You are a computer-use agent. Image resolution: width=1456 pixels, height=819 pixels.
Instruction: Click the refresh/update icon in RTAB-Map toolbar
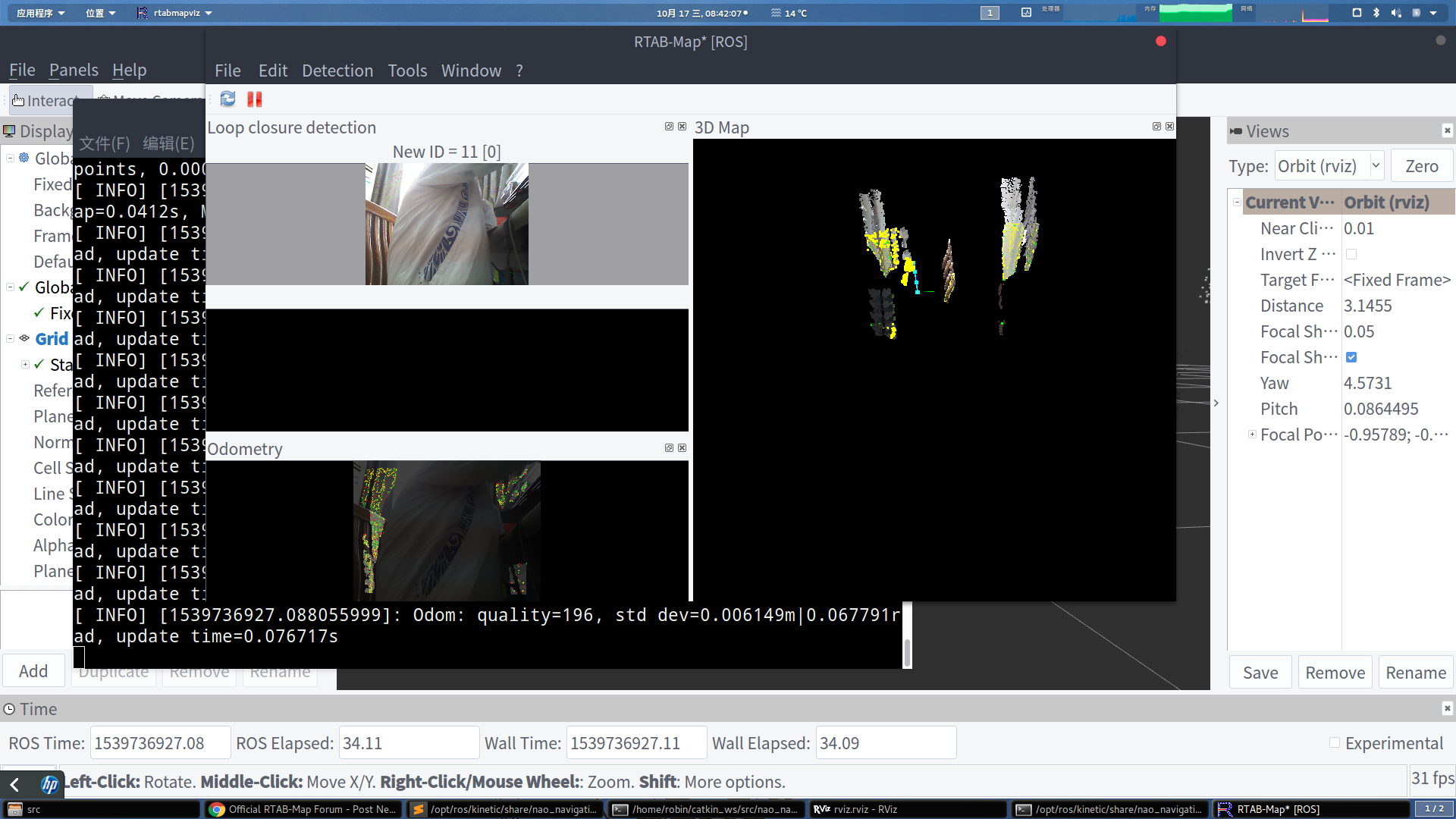(x=227, y=99)
